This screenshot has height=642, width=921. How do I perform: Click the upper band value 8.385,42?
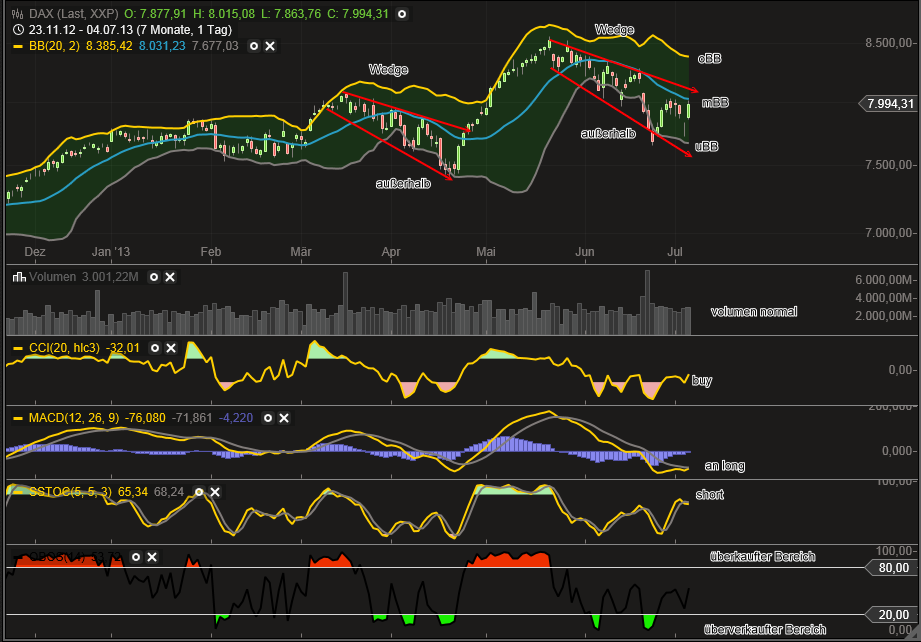pyautogui.click(x=109, y=46)
